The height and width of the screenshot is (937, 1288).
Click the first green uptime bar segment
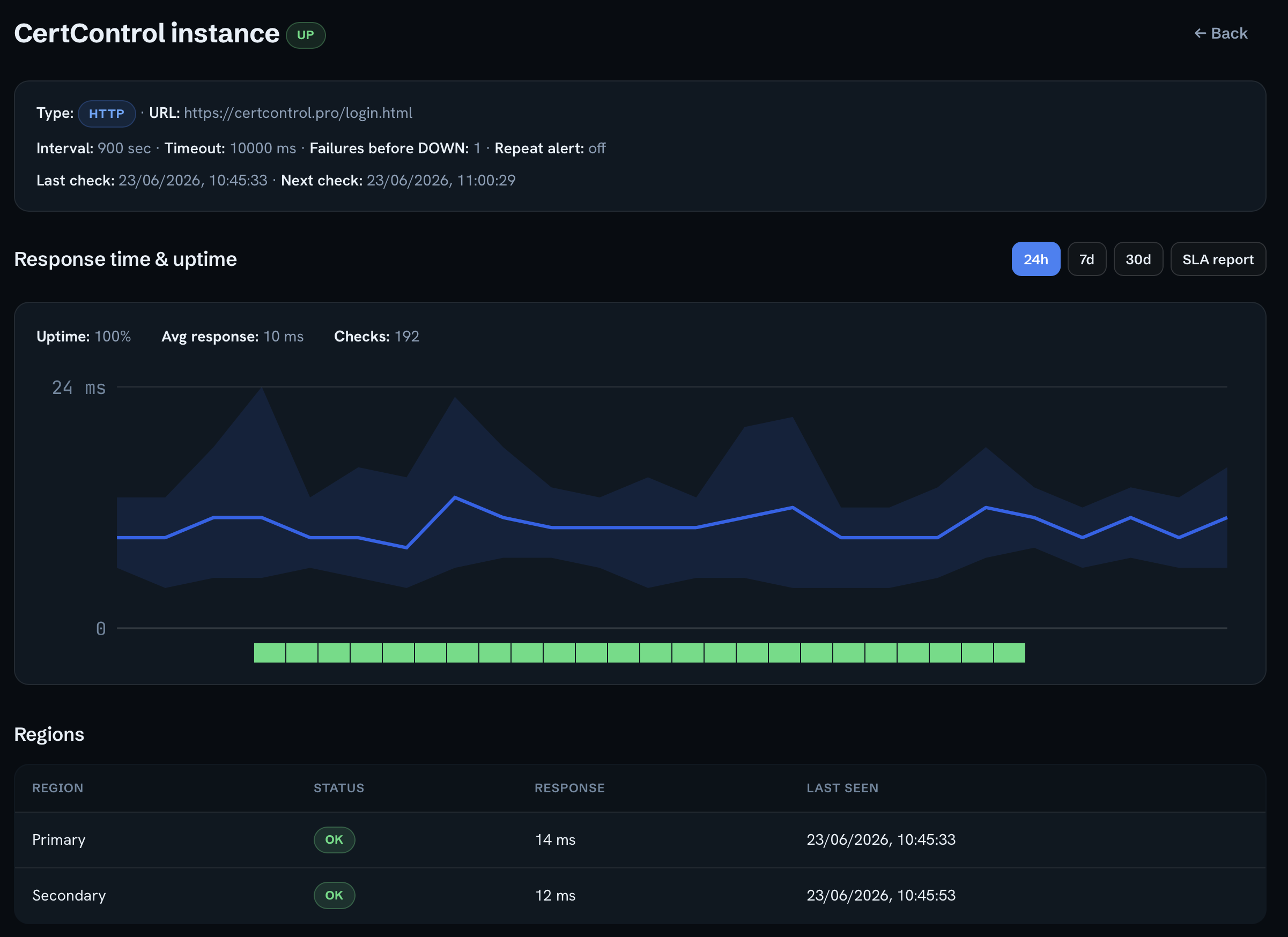click(x=270, y=652)
